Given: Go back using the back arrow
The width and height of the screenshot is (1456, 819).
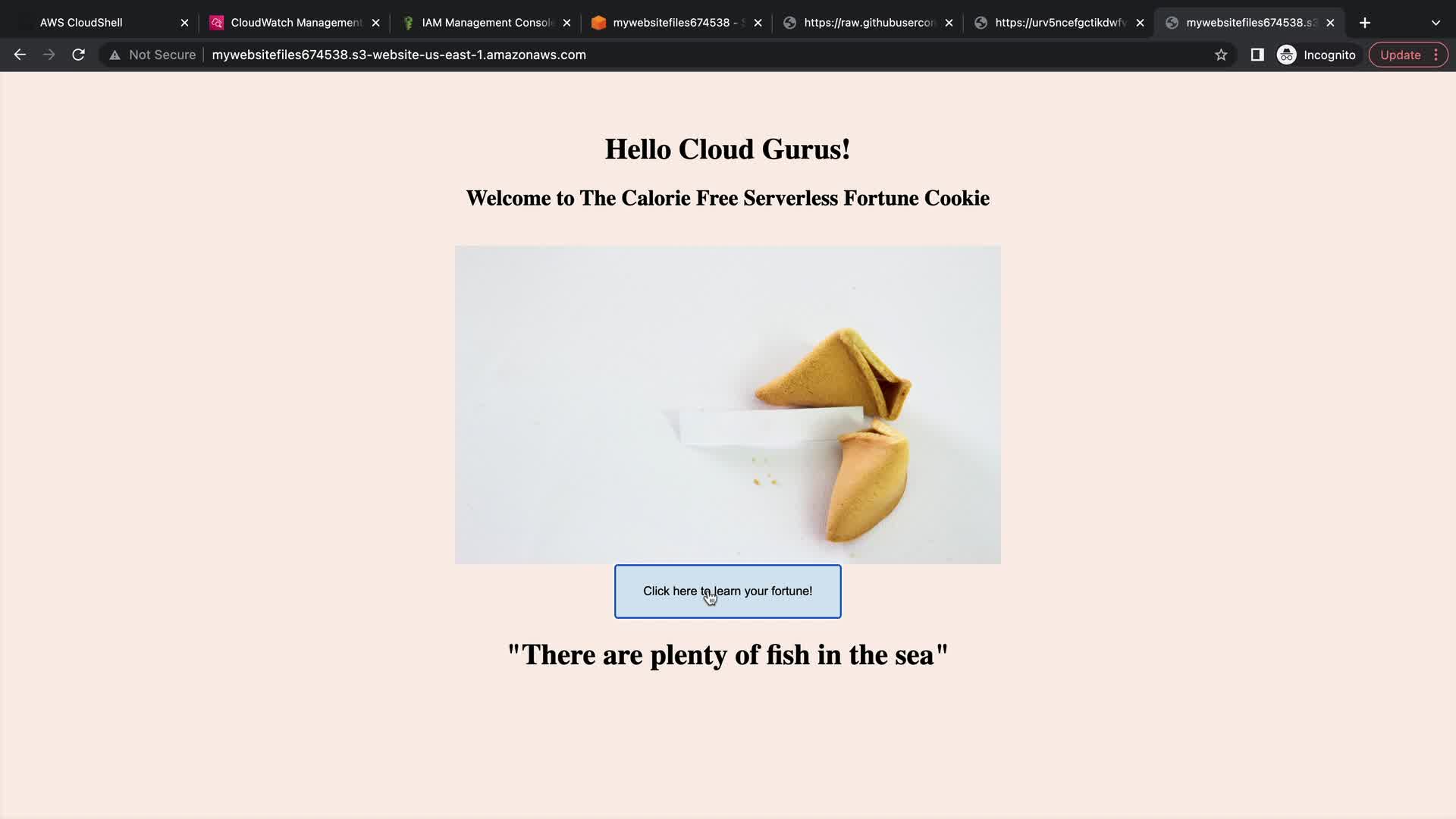Looking at the screenshot, I should click(20, 55).
